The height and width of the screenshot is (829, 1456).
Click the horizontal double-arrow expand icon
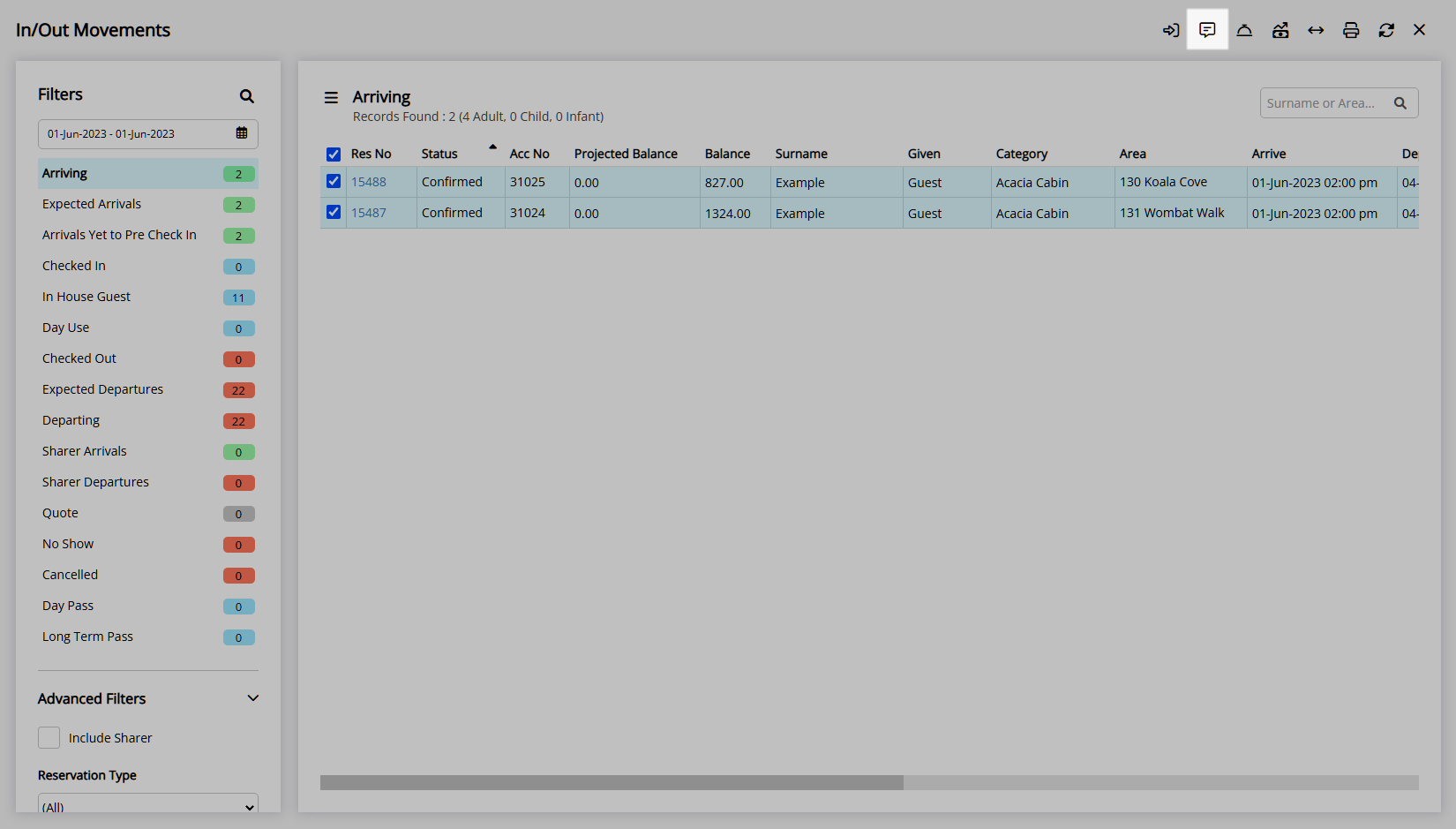1316,30
